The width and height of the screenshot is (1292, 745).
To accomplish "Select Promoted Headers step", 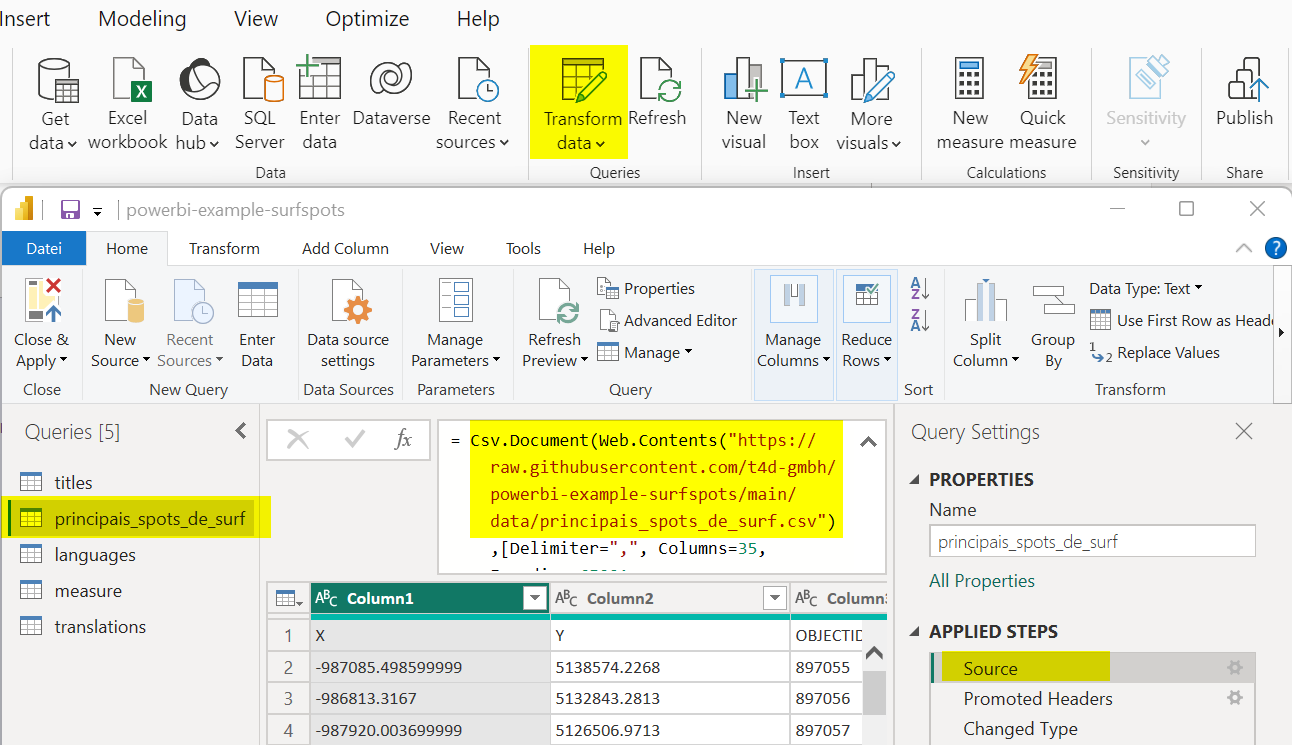I will point(1038,698).
